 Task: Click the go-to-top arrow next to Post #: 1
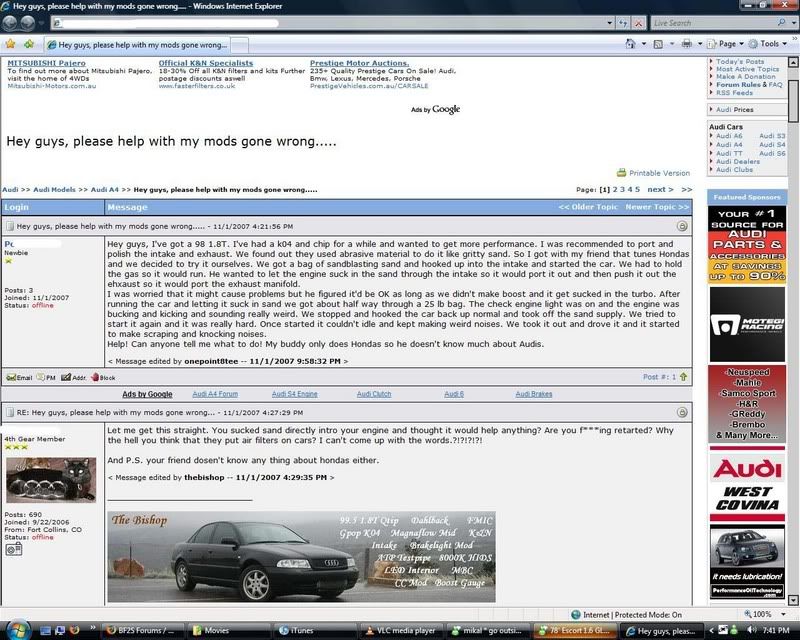click(x=684, y=377)
